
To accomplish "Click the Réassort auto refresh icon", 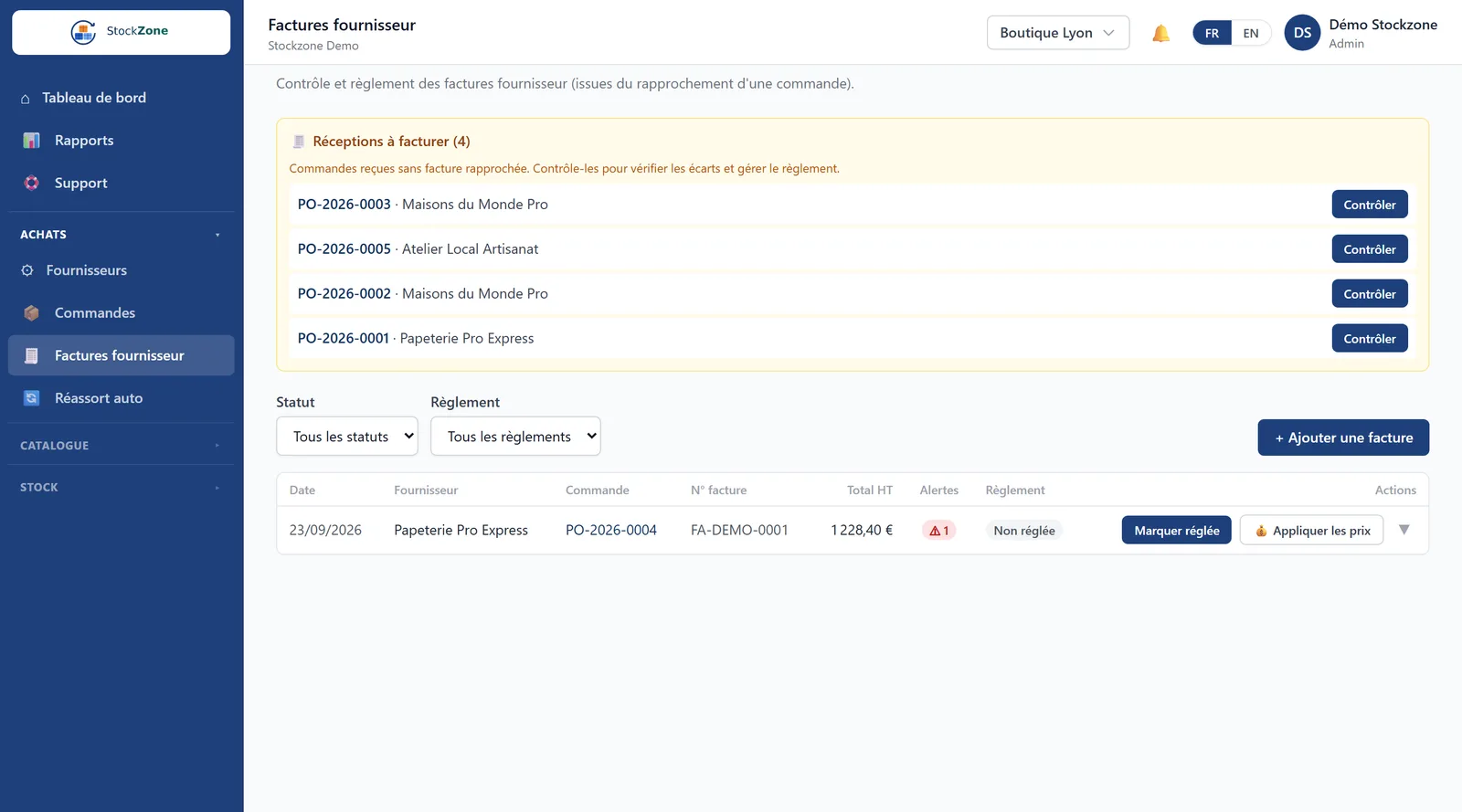I will click(x=32, y=398).
